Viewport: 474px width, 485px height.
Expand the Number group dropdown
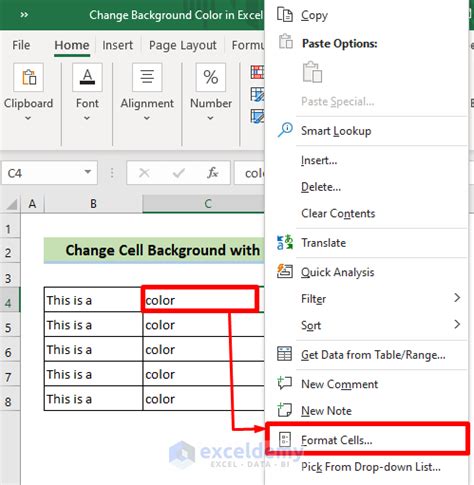(x=210, y=118)
